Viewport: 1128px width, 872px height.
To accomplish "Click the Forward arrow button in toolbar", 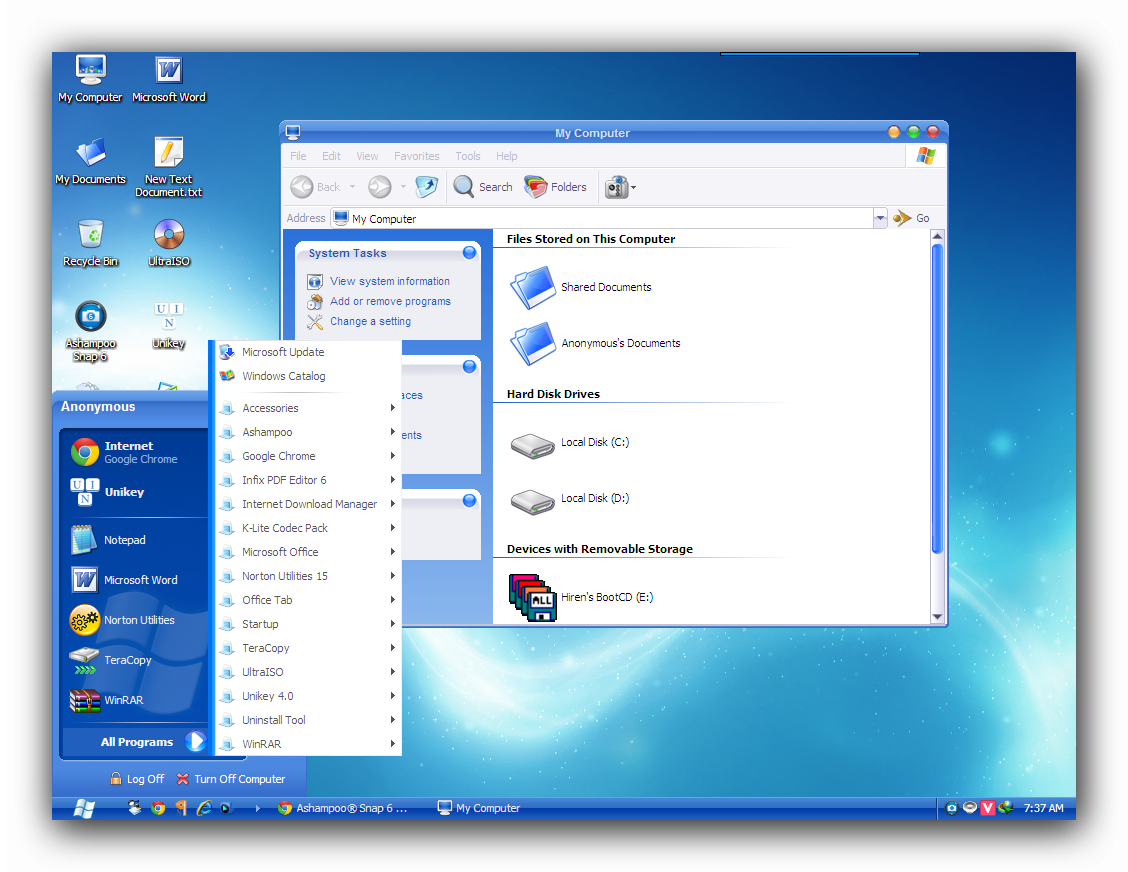I will (380, 187).
